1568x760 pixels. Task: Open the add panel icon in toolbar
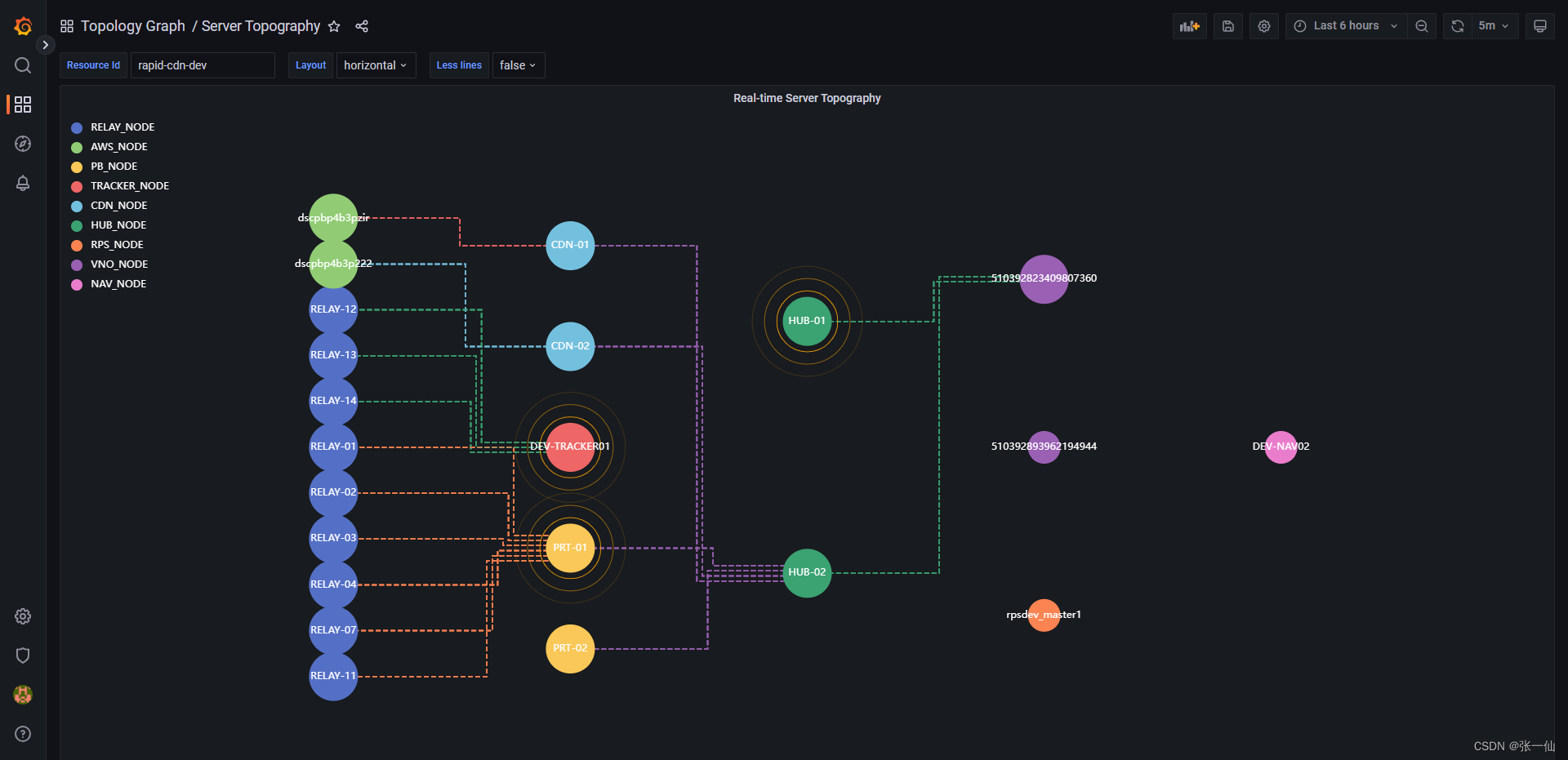pos(1189,25)
